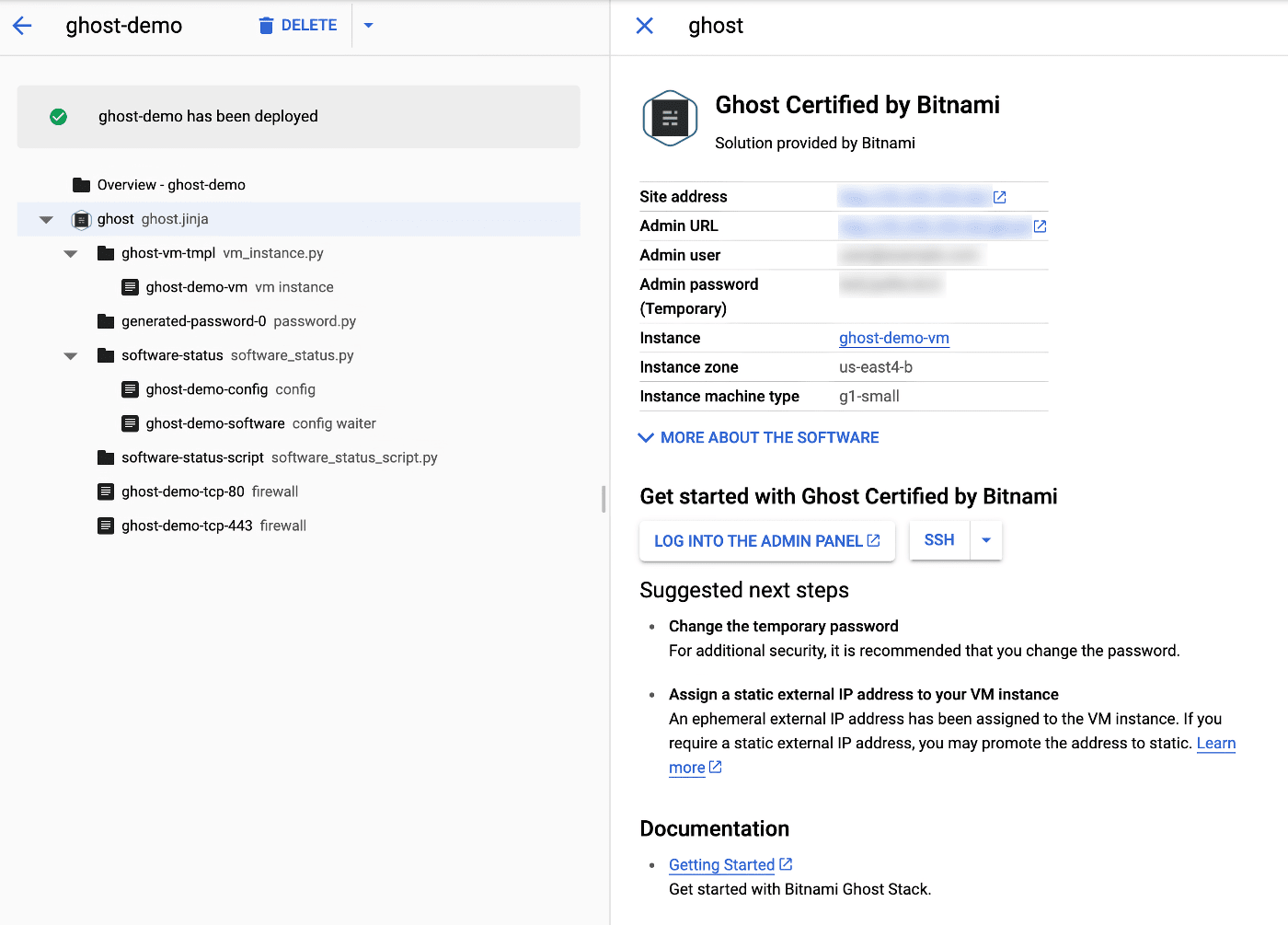Expand MORE ABOUT THE SOFTWARE section
Image resolution: width=1288 pixels, height=925 pixels.
tap(759, 438)
